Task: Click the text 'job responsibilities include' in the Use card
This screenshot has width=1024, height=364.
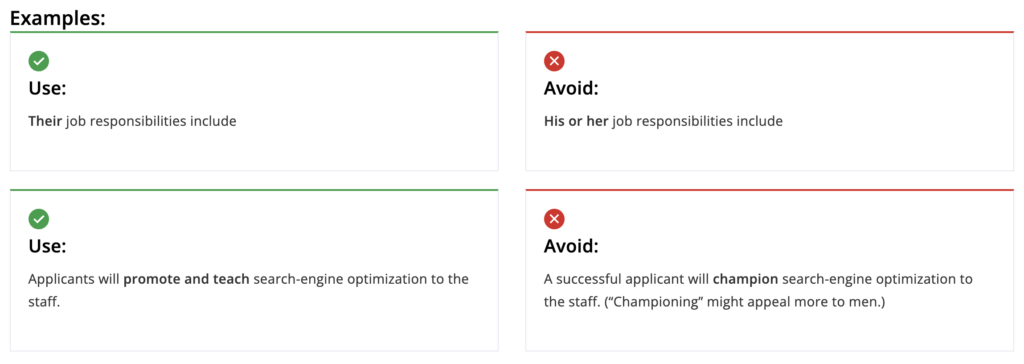Action: tap(151, 122)
